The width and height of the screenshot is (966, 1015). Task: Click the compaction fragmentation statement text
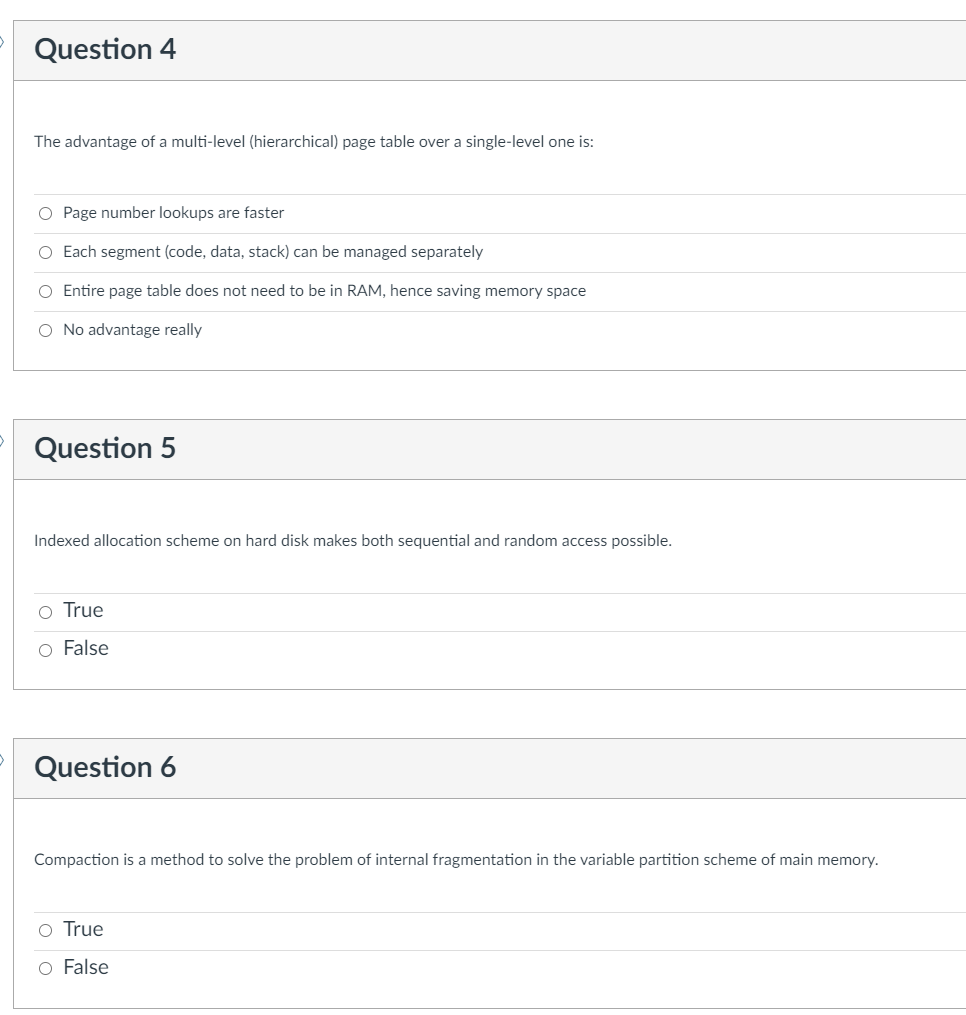[456, 860]
